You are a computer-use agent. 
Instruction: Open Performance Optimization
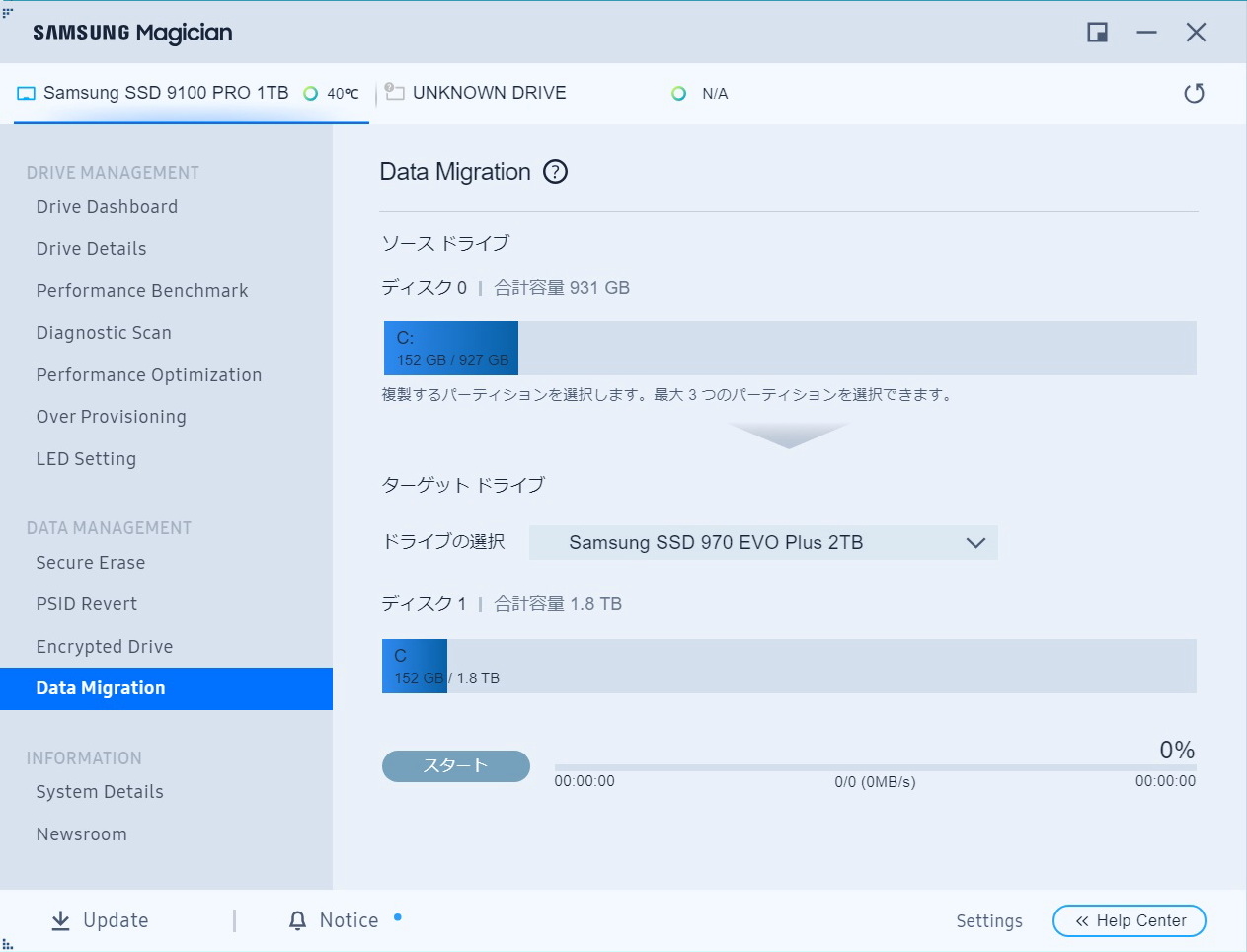pos(149,375)
